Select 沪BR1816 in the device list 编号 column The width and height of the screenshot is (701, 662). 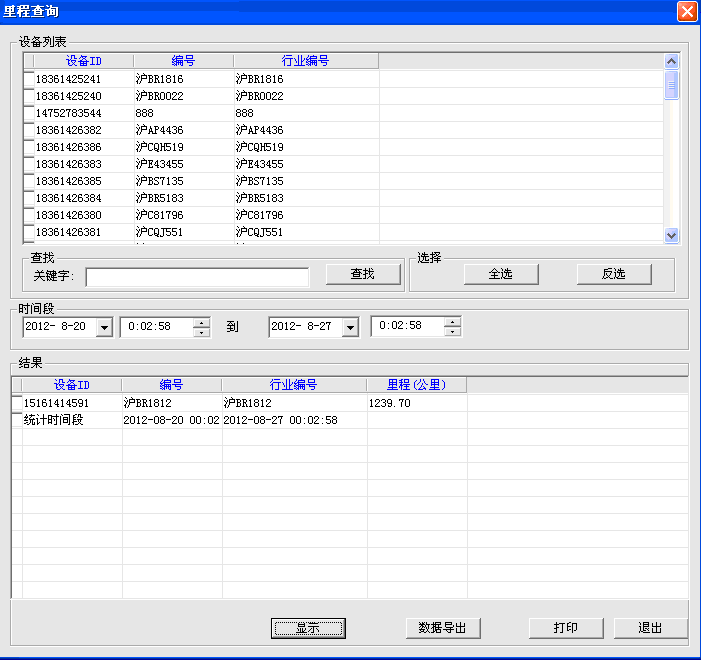(x=160, y=79)
